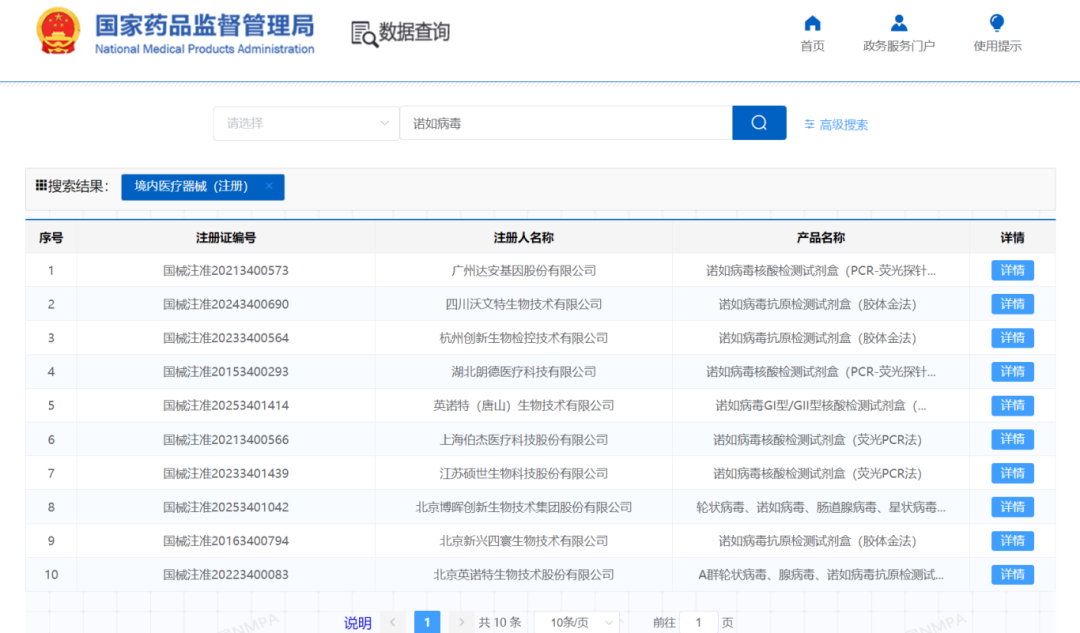Go to previous page arrow

point(393,622)
